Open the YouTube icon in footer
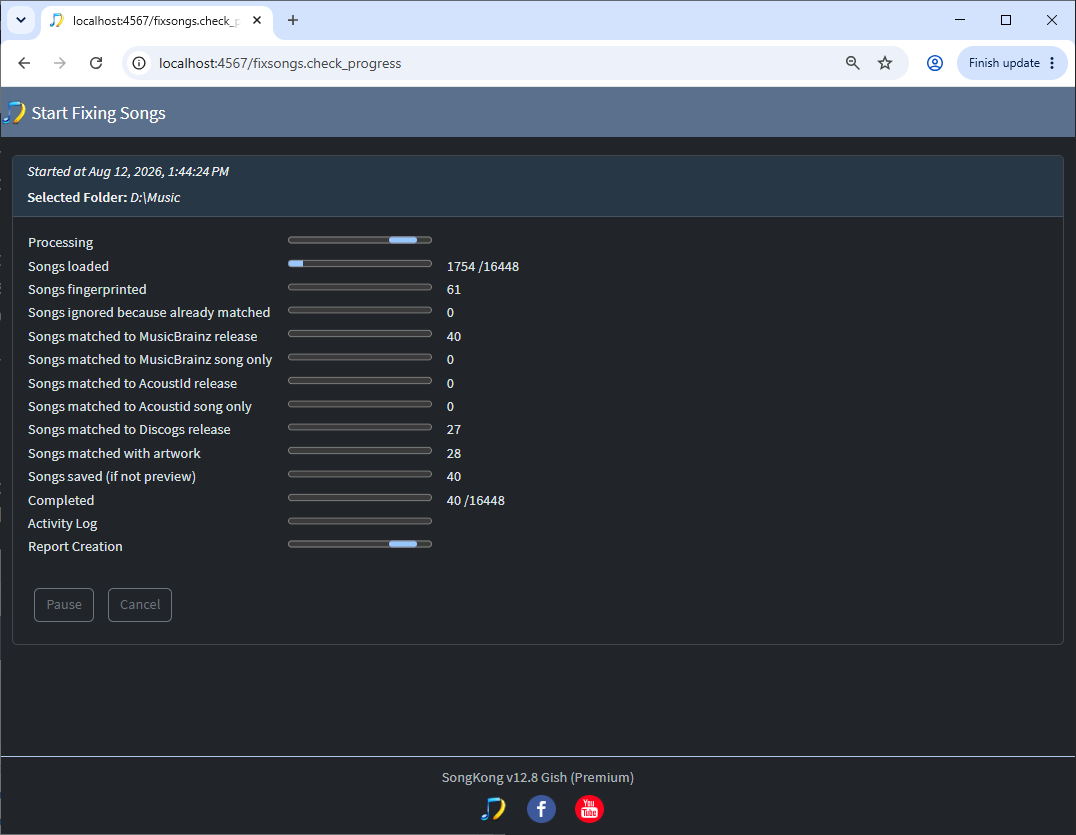The height and width of the screenshot is (835, 1076). pos(589,809)
